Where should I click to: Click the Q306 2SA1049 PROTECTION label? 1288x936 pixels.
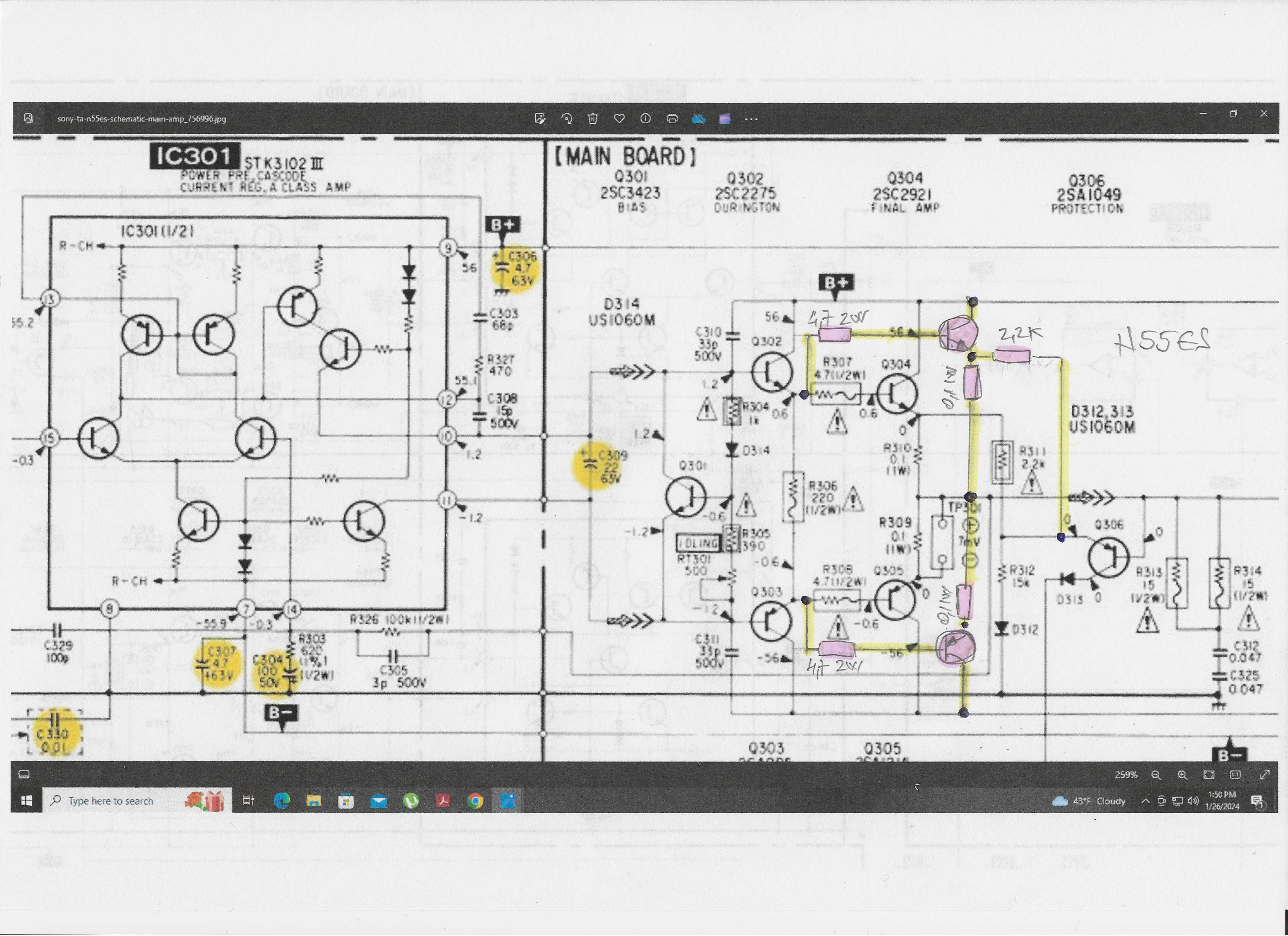click(x=1087, y=195)
